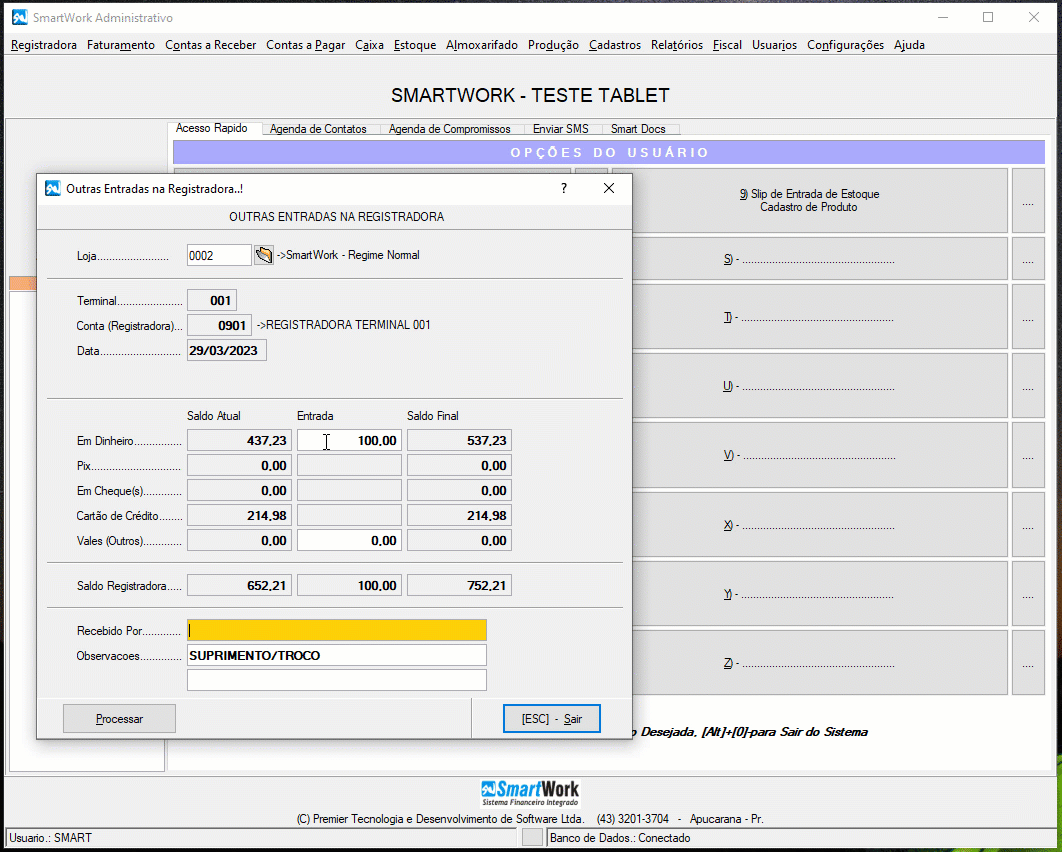Click the dialog's SmartWork icon beside Outras Entradas
The image size is (1062, 852).
pos(53,188)
